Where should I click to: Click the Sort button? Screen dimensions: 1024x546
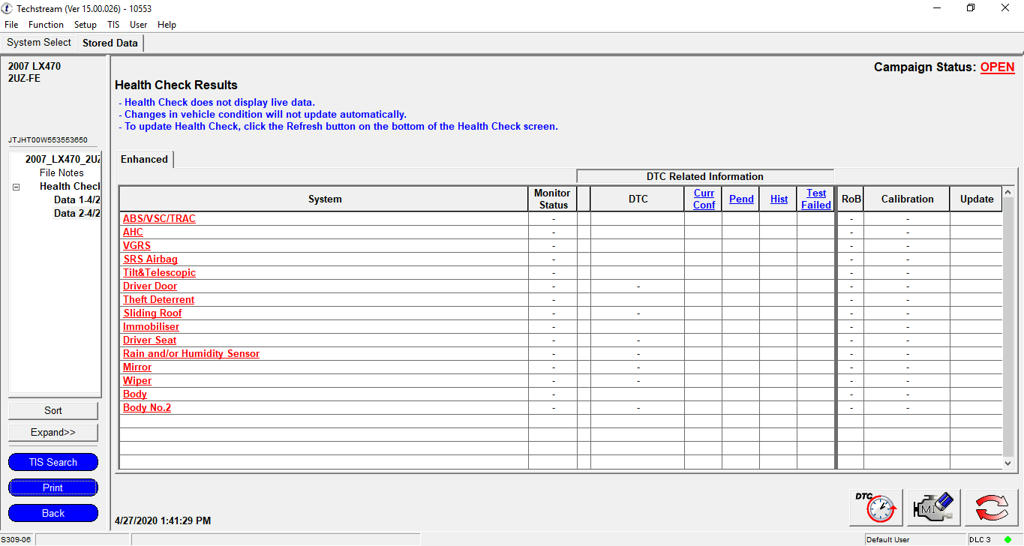pyautogui.click(x=53, y=411)
